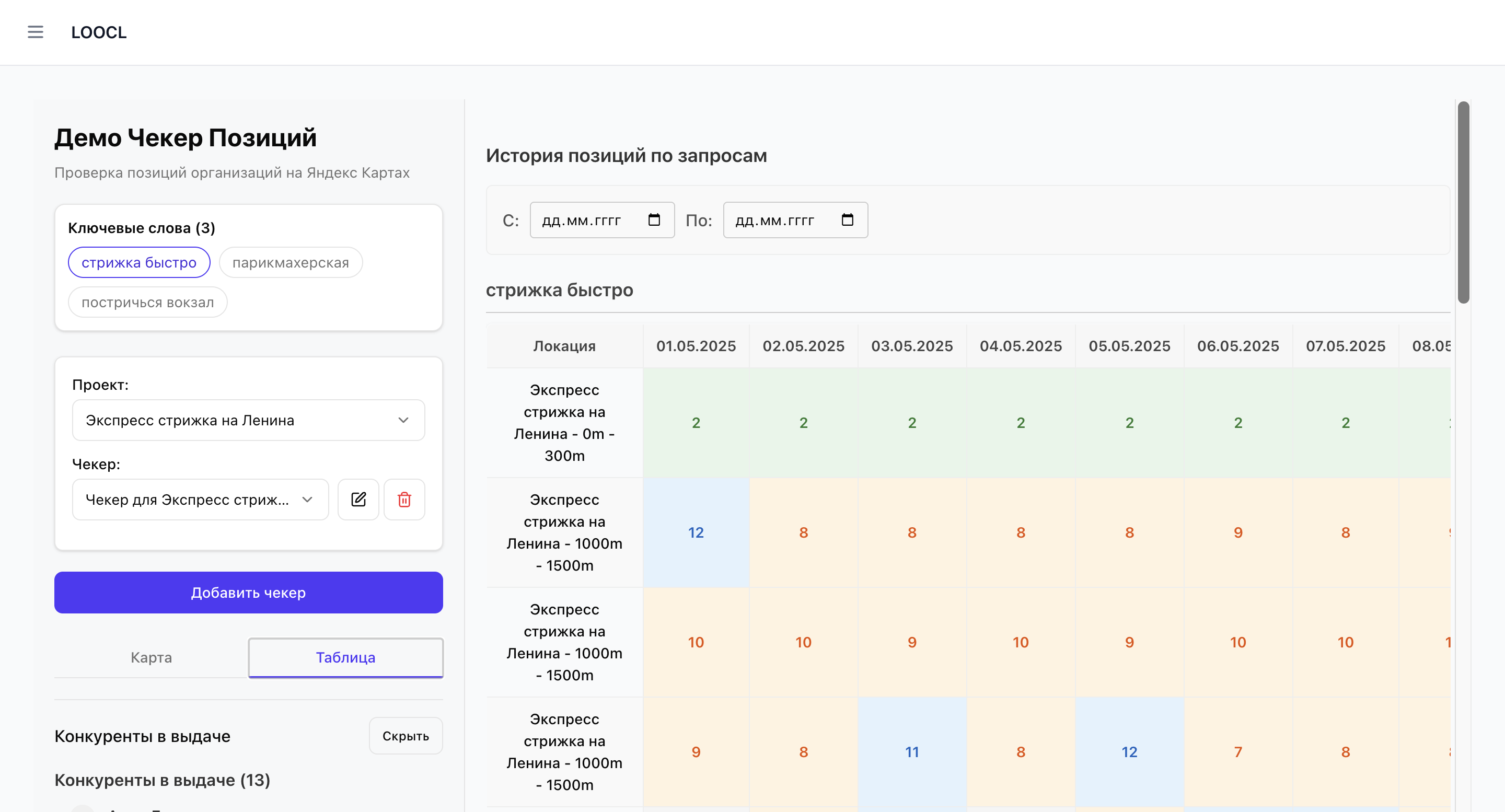This screenshot has height=812, width=1505.
Task: Expand the project selector chevron
Action: pyautogui.click(x=402, y=420)
